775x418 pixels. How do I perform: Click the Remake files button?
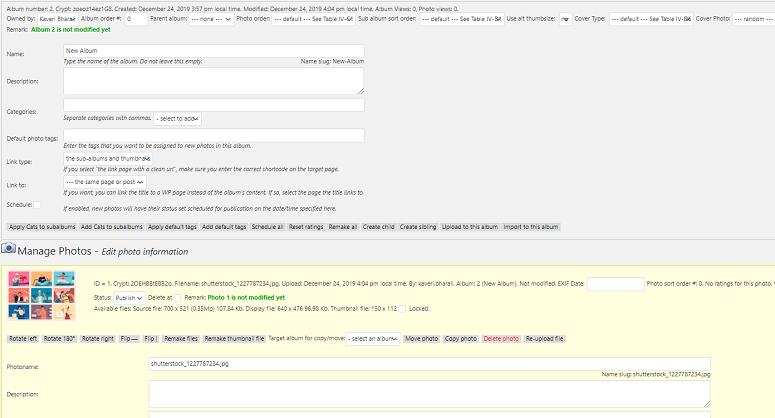click(181, 339)
